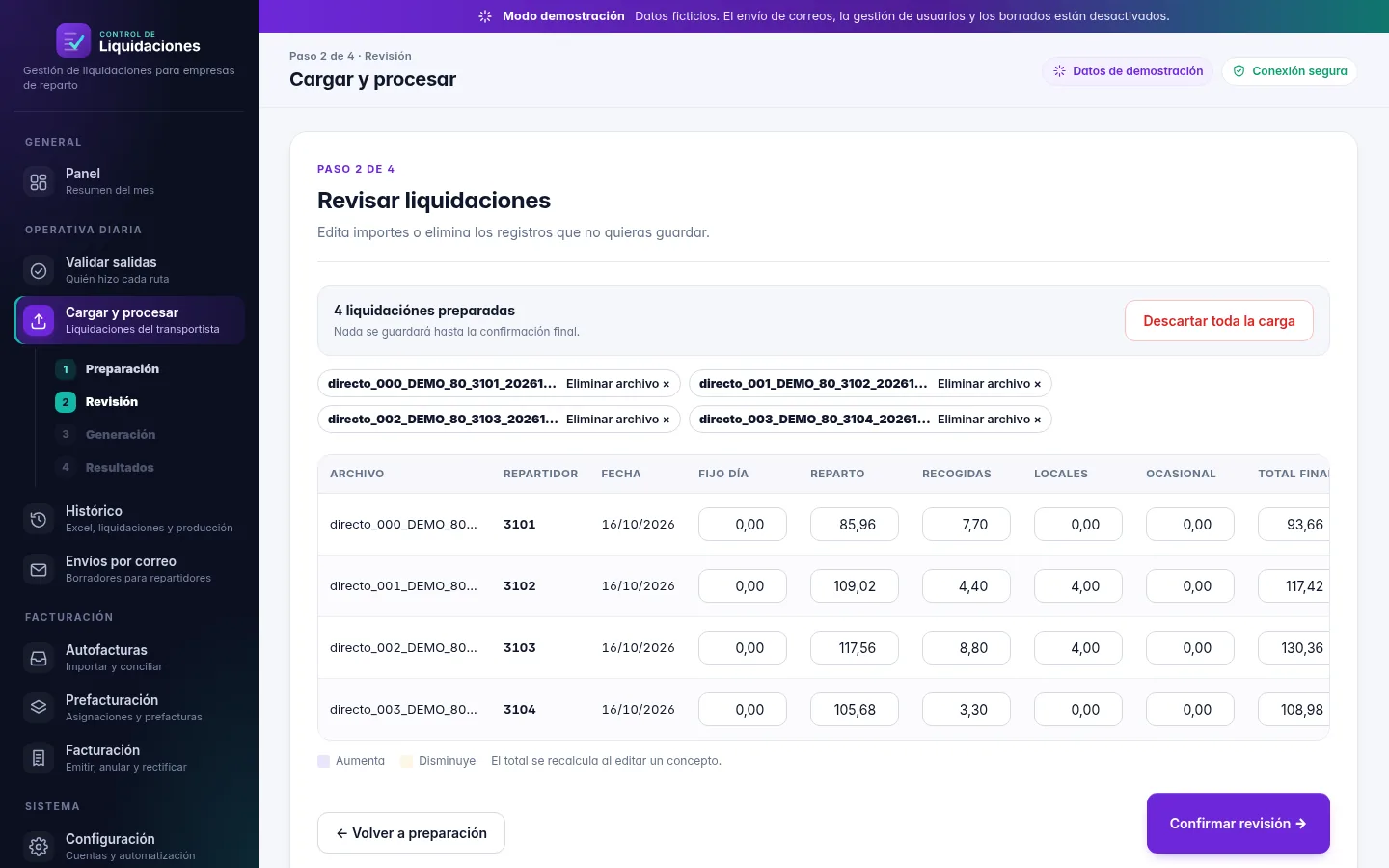The image size is (1389, 868).
Task: Edit the Total final value for repartidor 3101
Action: pos(1294,525)
